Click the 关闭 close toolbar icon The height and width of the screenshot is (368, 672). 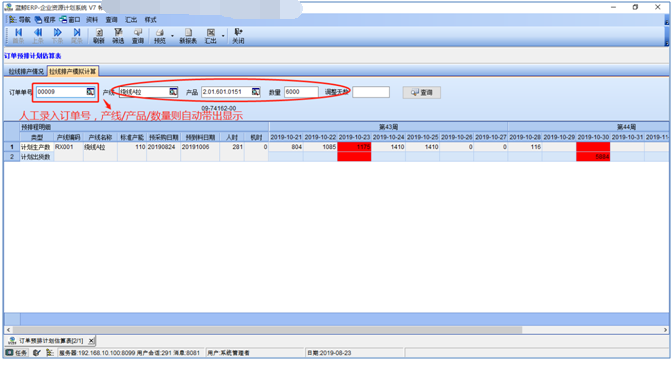pyautogui.click(x=238, y=36)
